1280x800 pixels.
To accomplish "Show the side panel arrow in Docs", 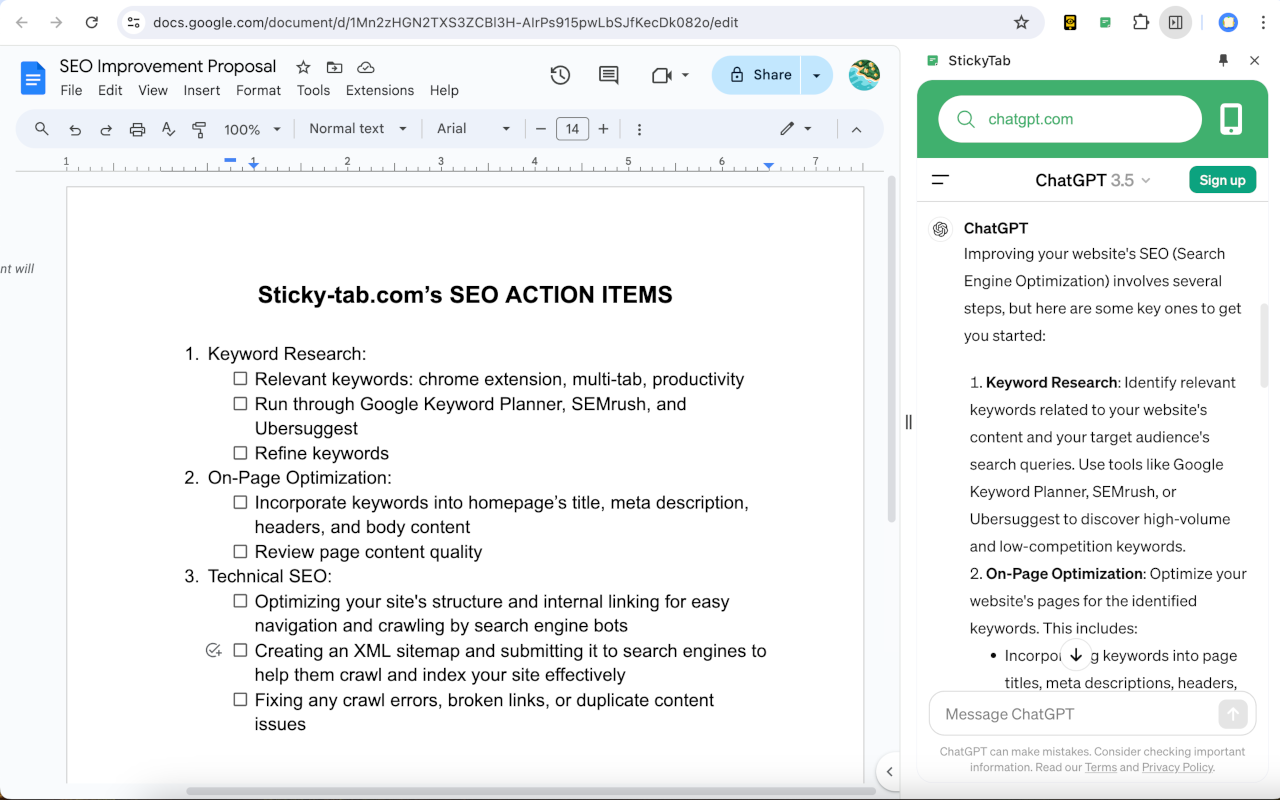I will (889, 771).
